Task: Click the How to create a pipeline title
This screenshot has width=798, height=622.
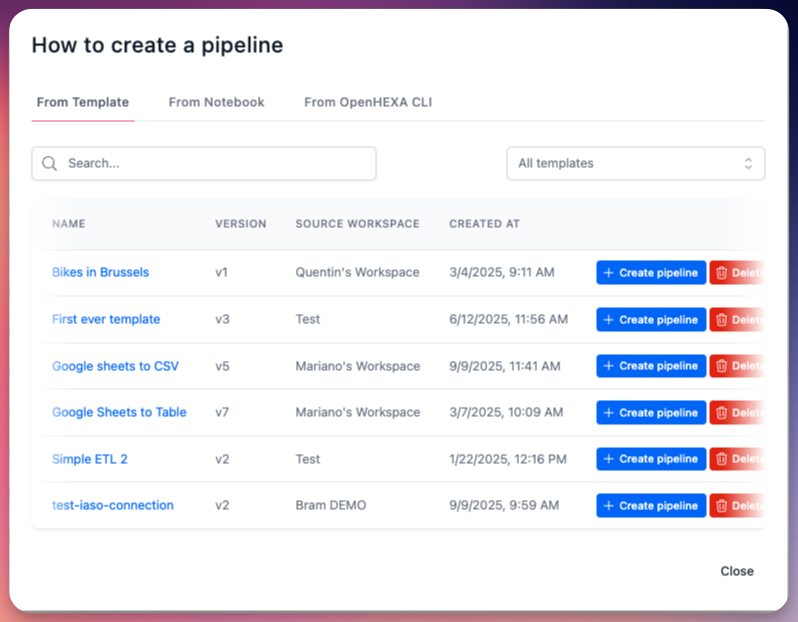Action: coord(157,45)
